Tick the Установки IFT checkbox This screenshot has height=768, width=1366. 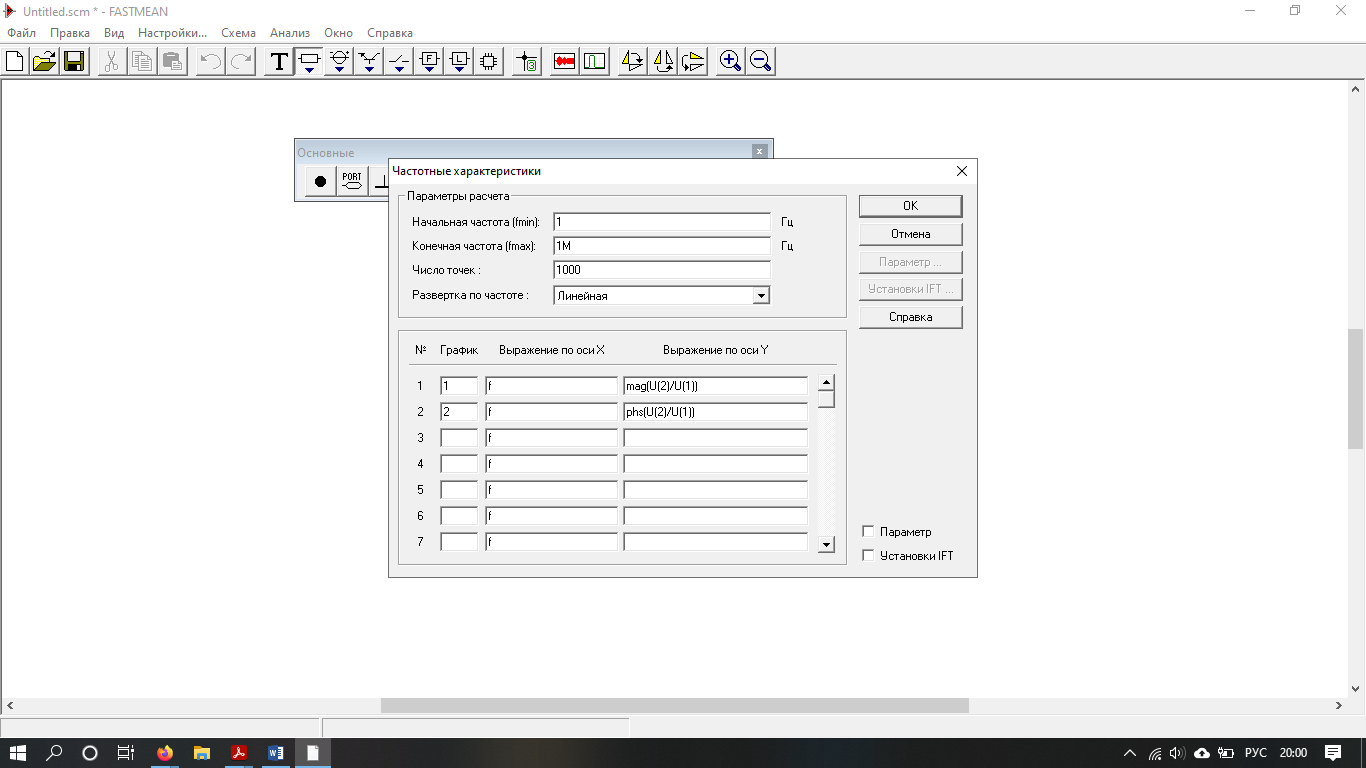[x=868, y=556]
